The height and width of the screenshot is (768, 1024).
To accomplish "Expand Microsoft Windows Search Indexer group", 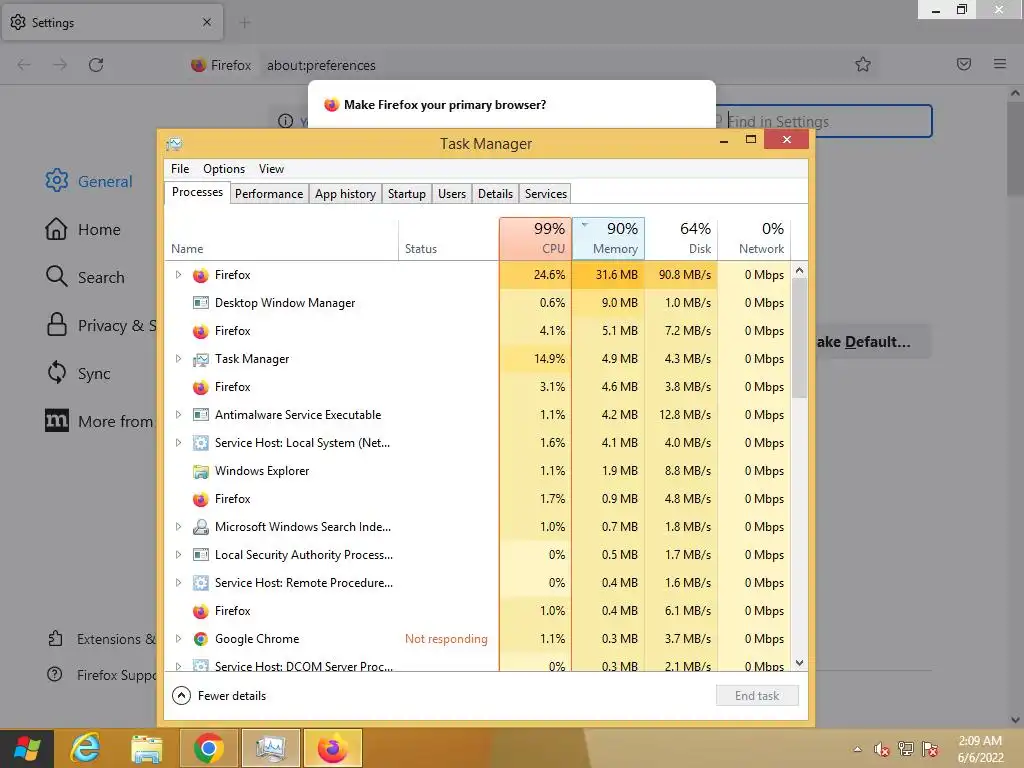I will [x=178, y=526].
